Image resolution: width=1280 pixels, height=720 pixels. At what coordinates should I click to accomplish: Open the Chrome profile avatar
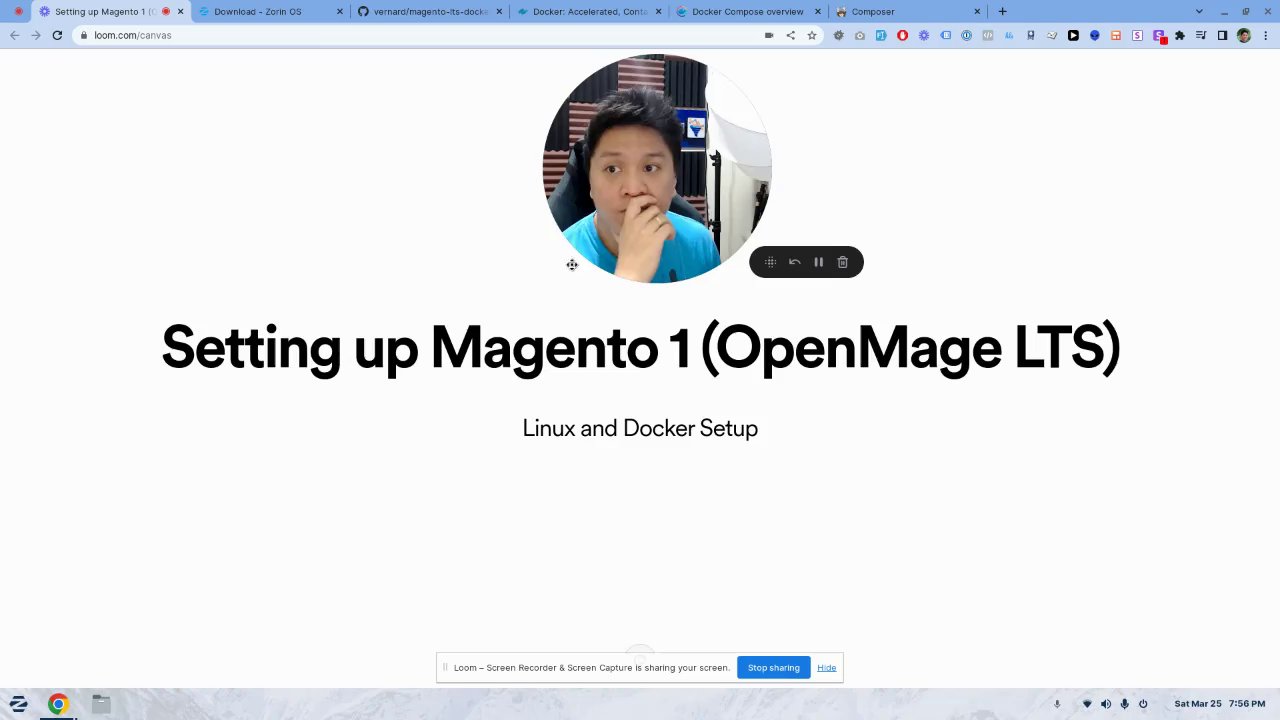coord(1243,35)
